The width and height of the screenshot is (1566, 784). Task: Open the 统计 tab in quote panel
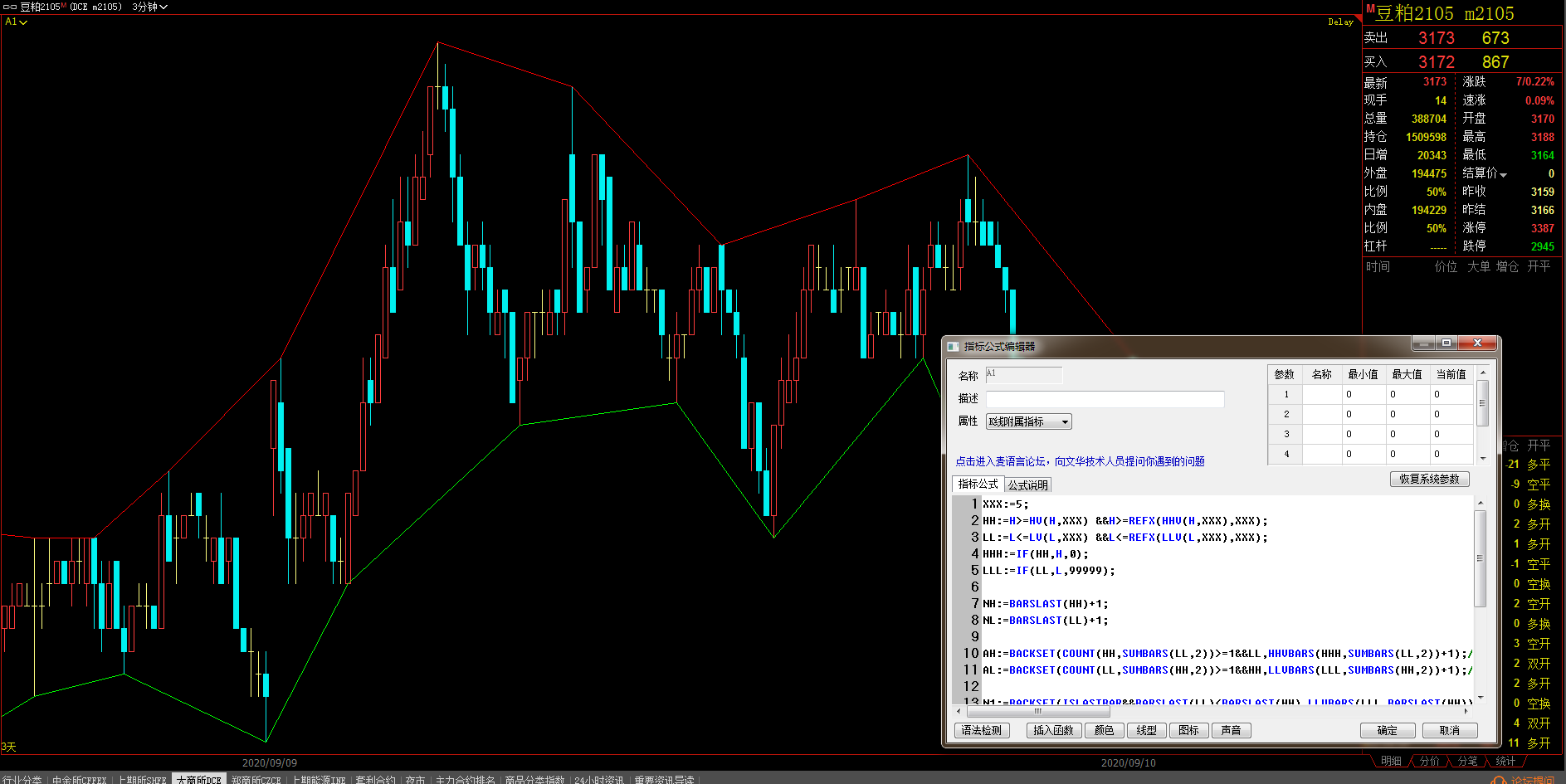click(x=1505, y=761)
